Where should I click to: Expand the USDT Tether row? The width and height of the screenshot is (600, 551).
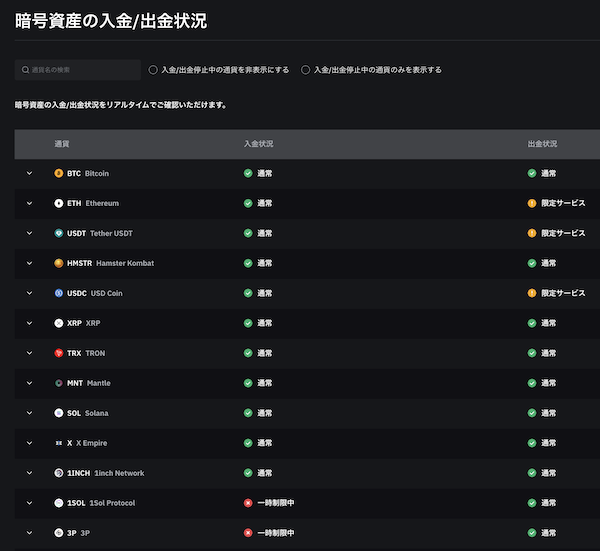pos(29,233)
